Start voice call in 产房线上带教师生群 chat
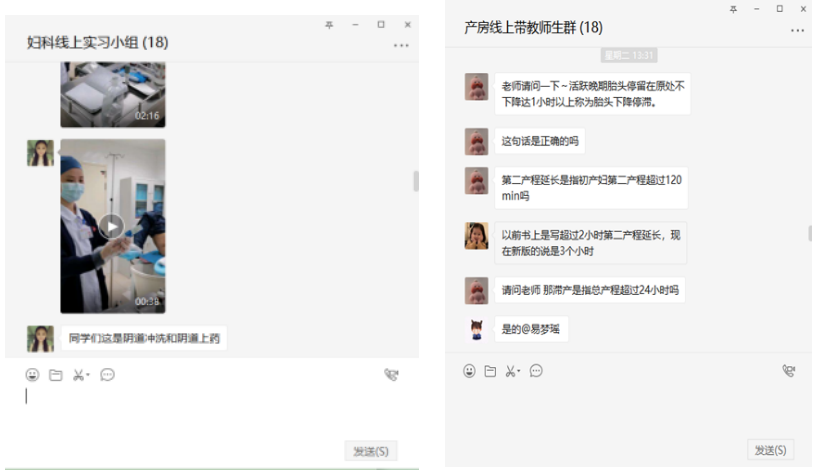 click(x=788, y=371)
